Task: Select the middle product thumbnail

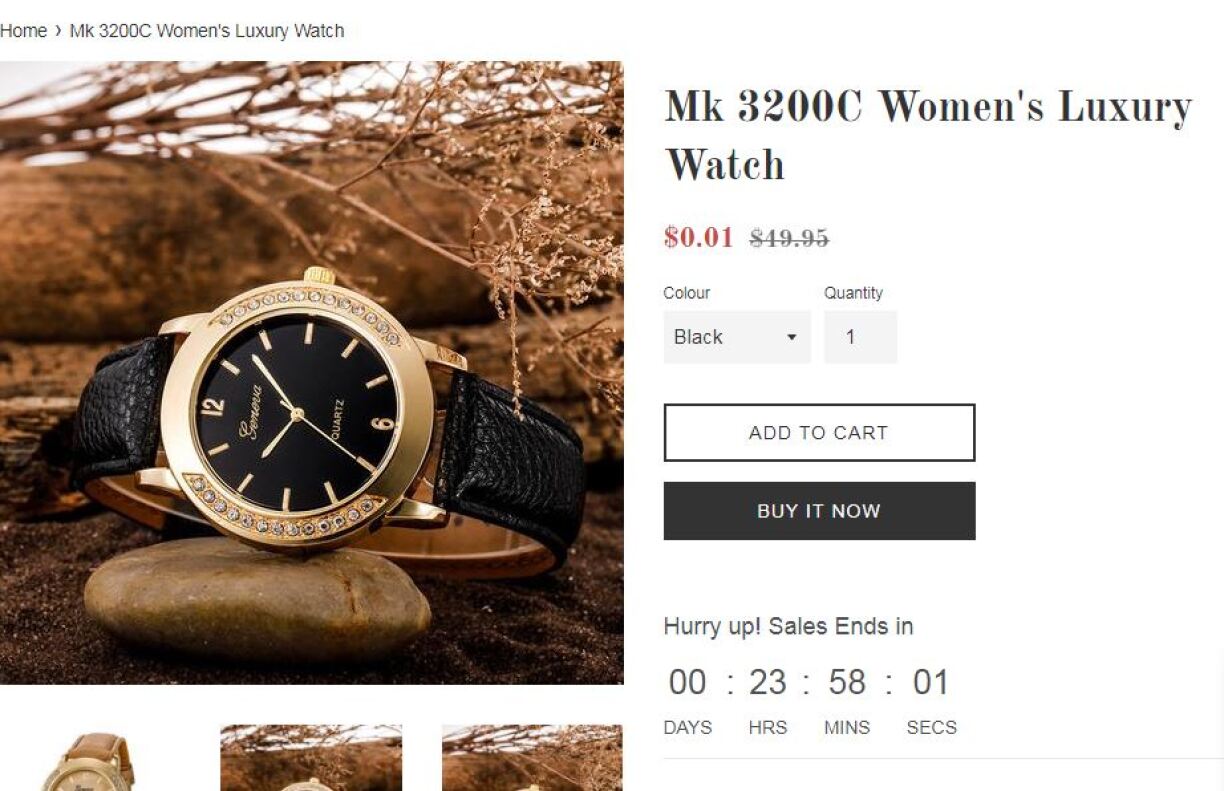Action: tap(311, 758)
